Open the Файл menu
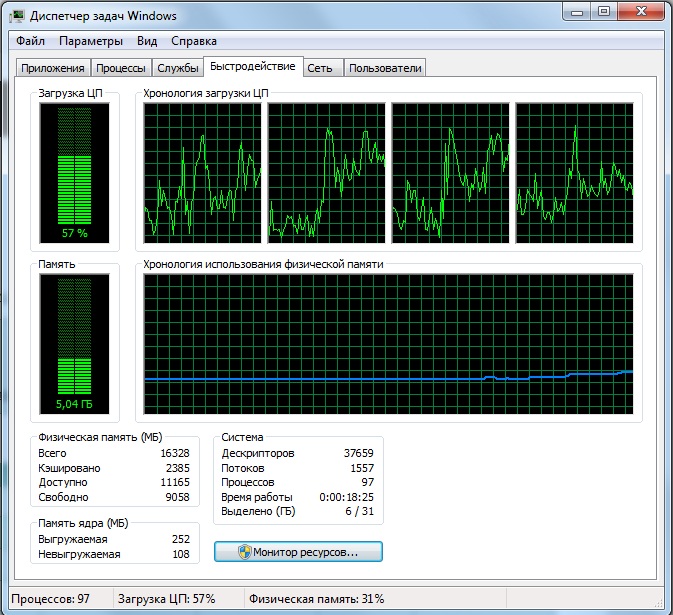The width and height of the screenshot is (673, 615). click(30, 42)
